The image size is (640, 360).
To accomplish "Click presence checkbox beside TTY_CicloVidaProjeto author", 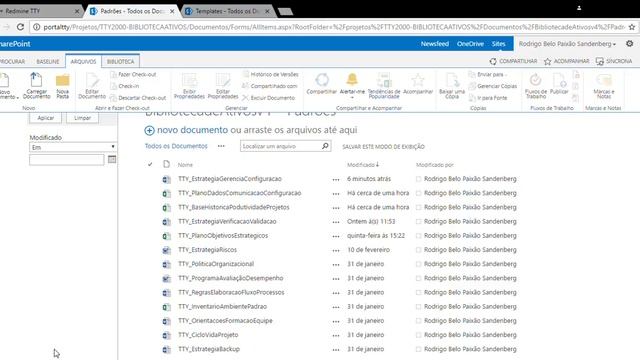I will point(418,335).
